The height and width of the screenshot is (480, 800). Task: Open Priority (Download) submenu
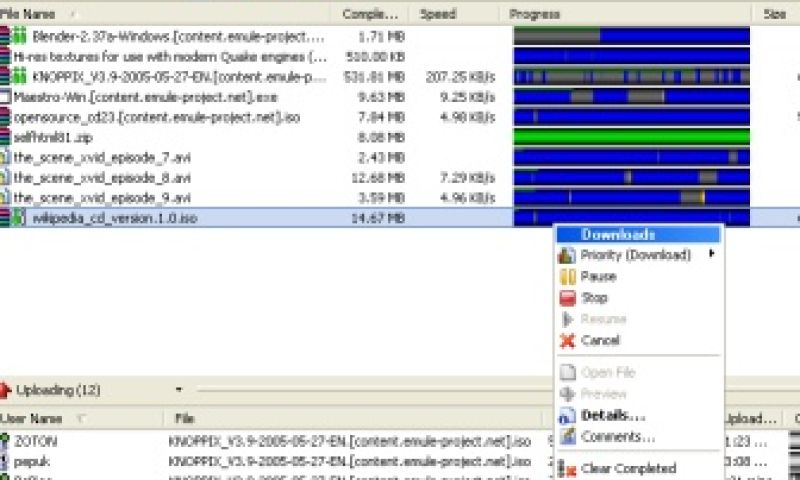(638, 255)
